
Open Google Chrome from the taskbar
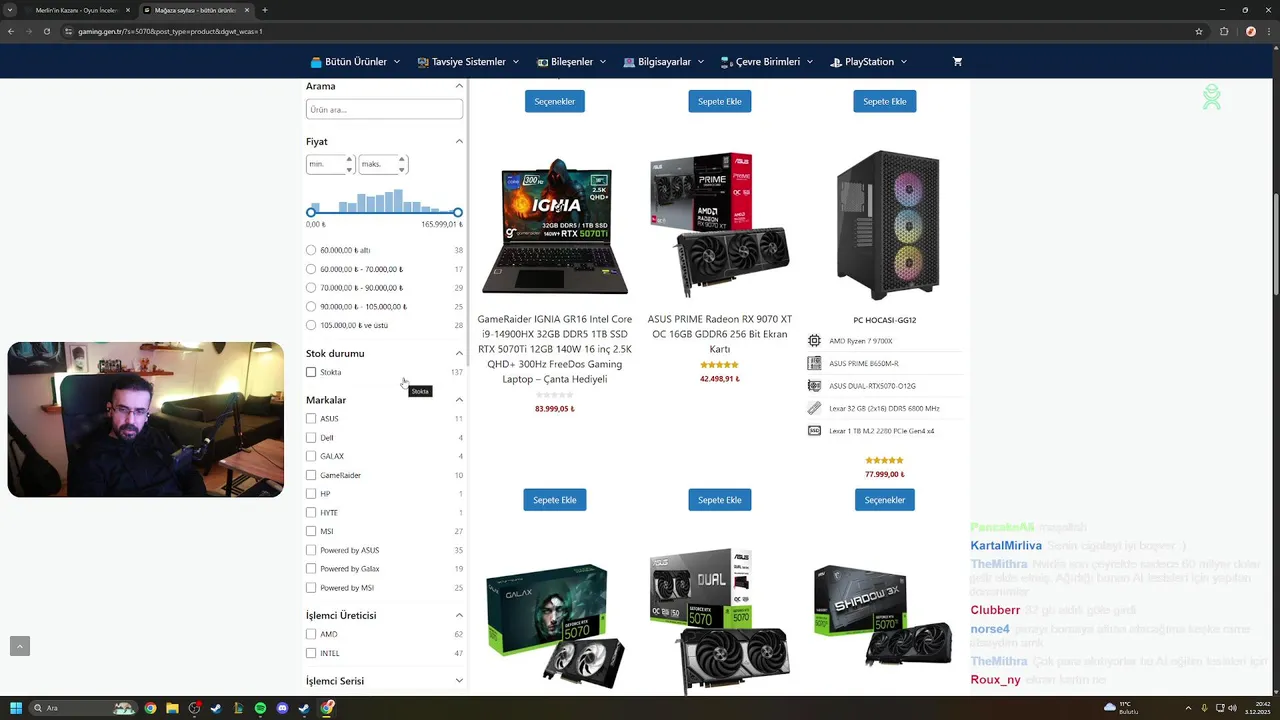[150, 708]
